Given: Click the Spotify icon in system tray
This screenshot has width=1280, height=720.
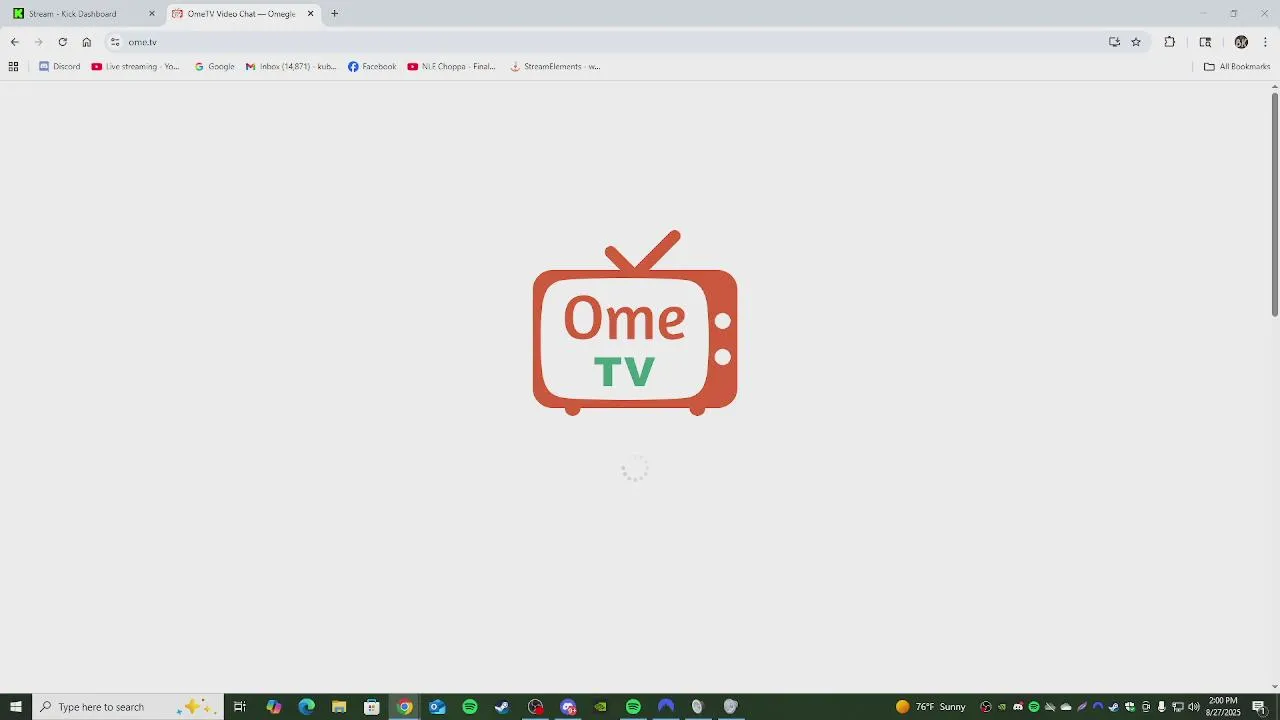Looking at the screenshot, I should pos(1034,707).
